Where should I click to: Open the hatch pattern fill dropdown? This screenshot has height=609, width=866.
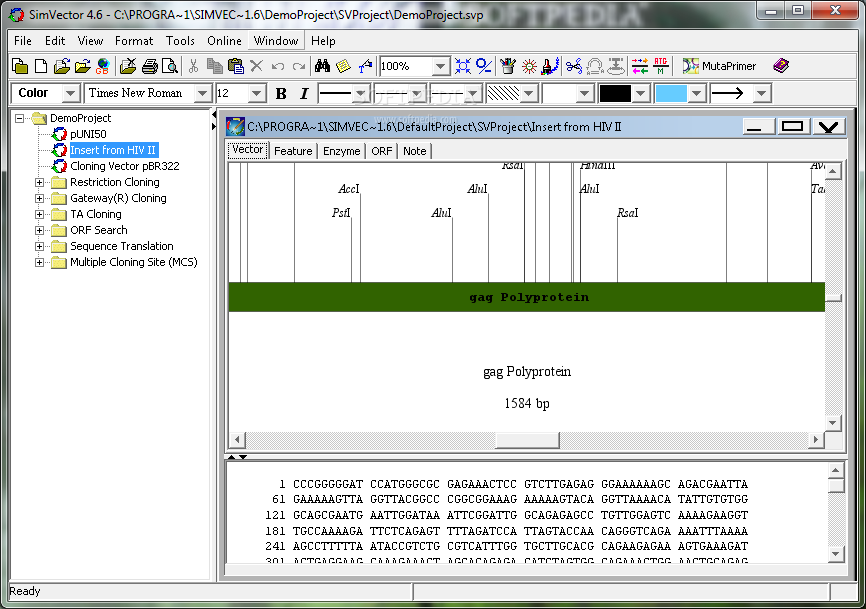click(529, 93)
